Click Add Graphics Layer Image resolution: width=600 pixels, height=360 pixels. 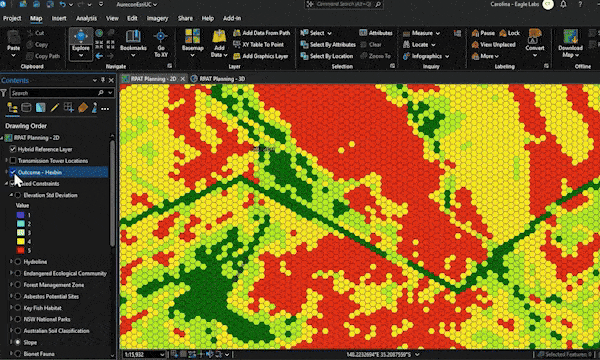tap(261, 56)
